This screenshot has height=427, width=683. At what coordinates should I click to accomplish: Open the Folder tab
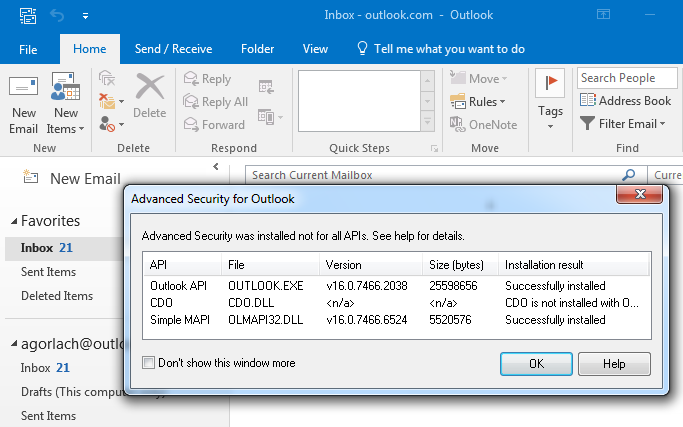[257, 49]
